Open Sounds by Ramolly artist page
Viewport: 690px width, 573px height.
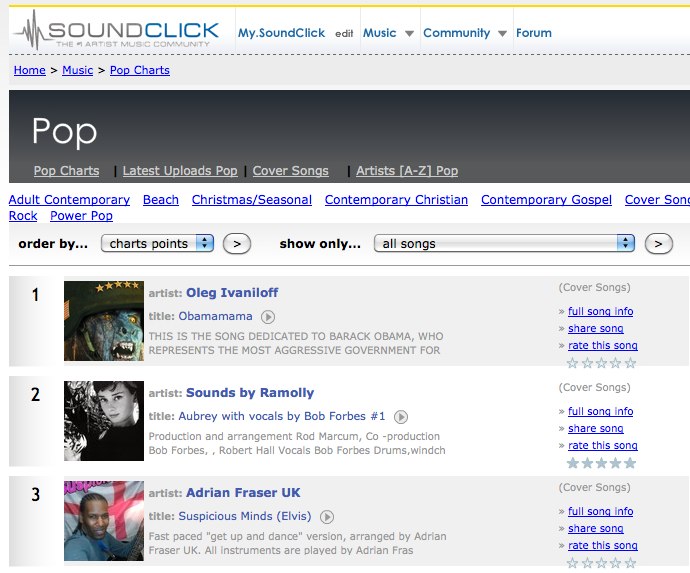tap(250, 393)
